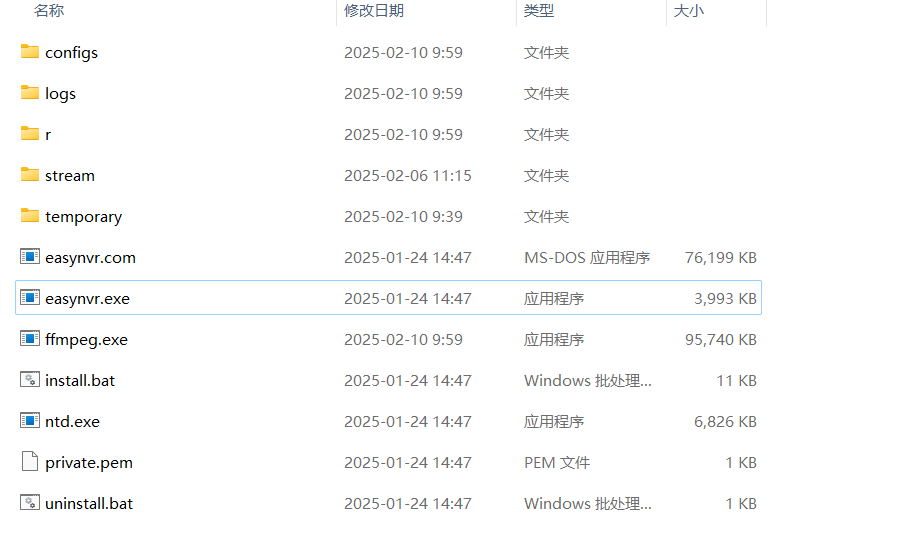Image resolution: width=908 pixels, height=546 pixels.
Task: Click the 11 KB size value
Action: pyautogui.click(x=736, y=380)
